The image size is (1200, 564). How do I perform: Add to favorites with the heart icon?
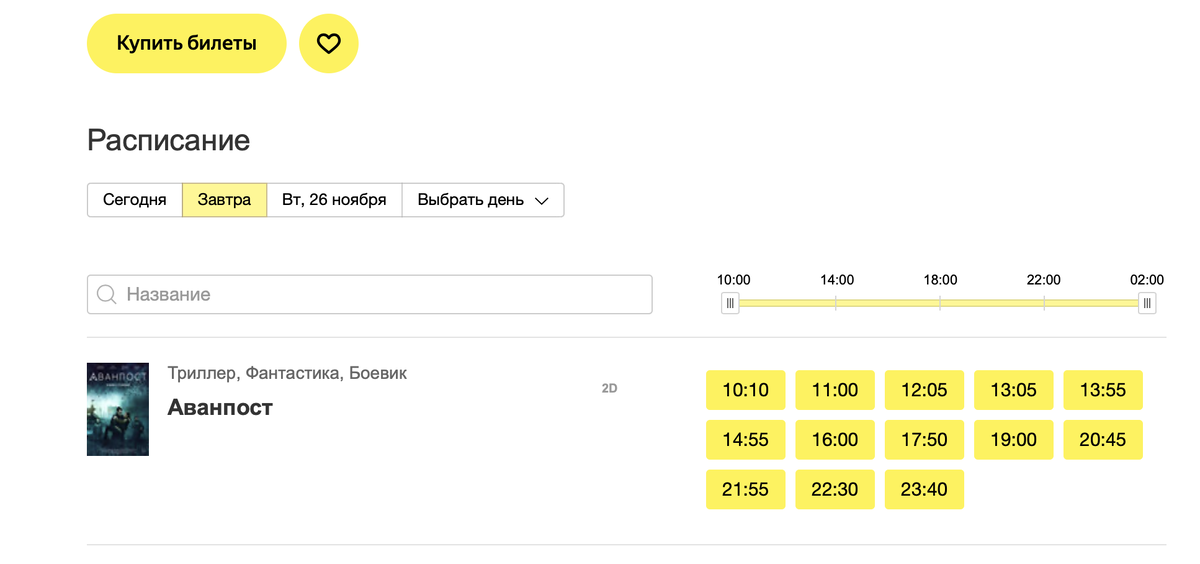(329, 43)
